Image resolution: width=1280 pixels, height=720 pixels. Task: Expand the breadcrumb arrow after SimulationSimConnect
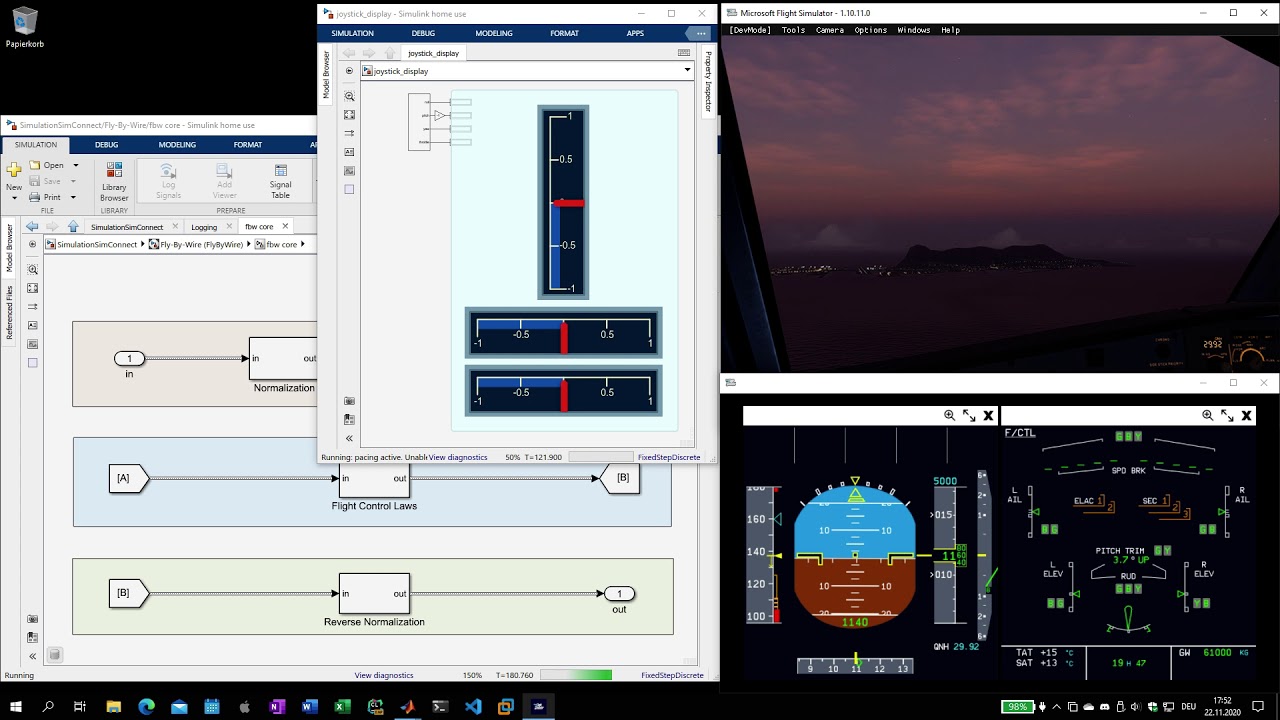click(143, 244)
